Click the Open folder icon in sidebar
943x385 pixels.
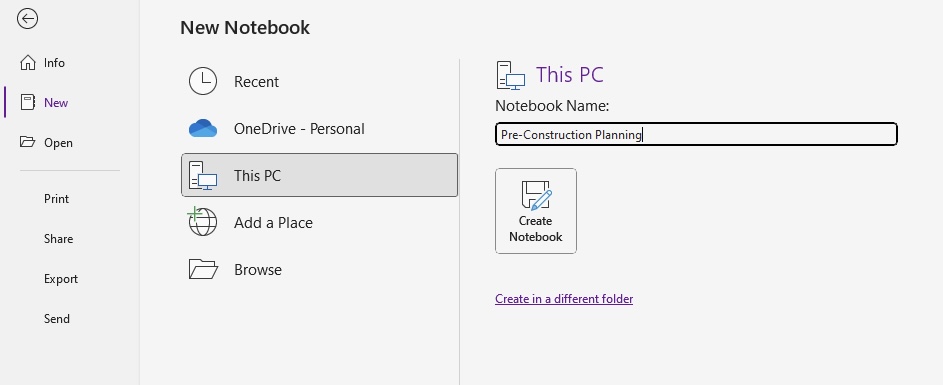coord(28,142)
